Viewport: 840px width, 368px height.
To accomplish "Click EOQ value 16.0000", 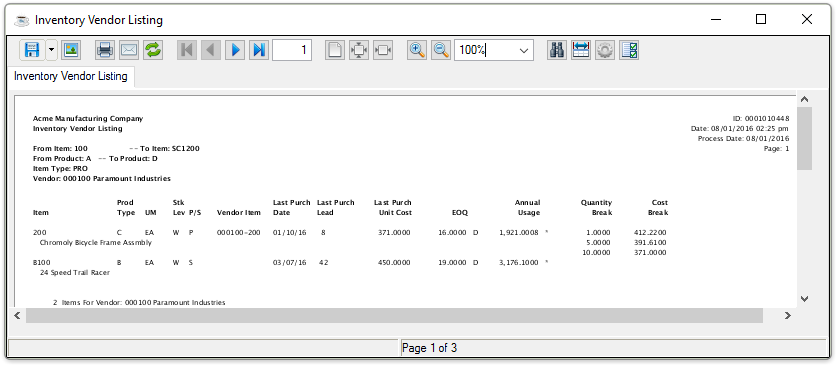I will [452, 232].
